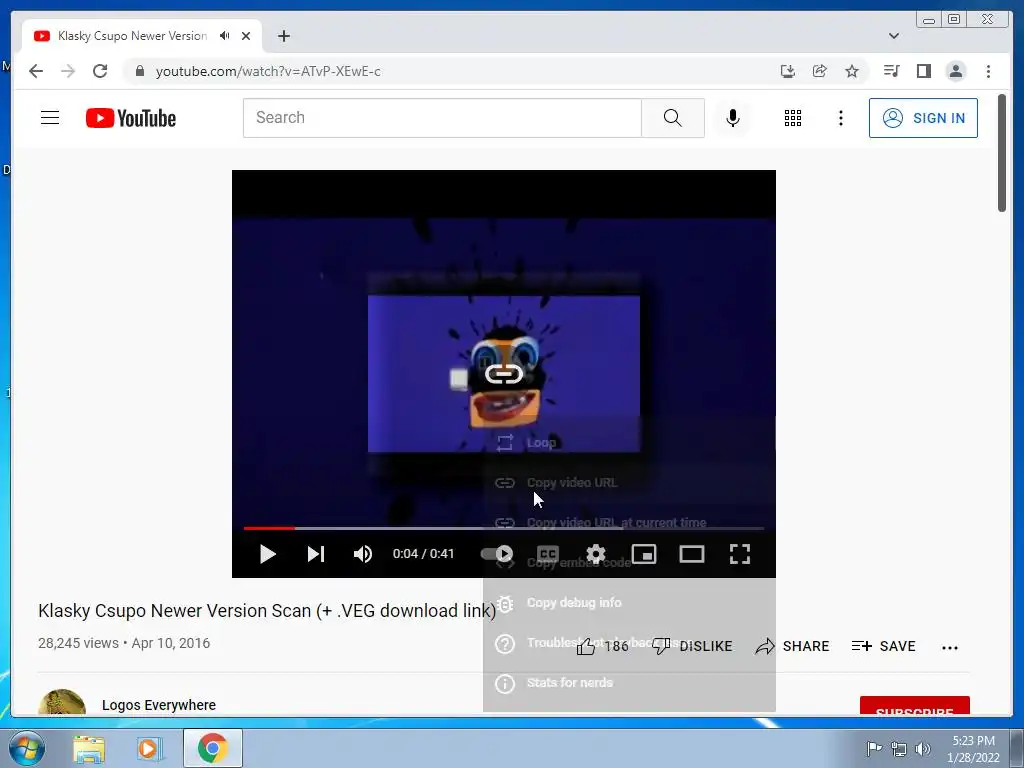
Task: Launch Windows Media Player from taskbar
Action: (149, 748)
